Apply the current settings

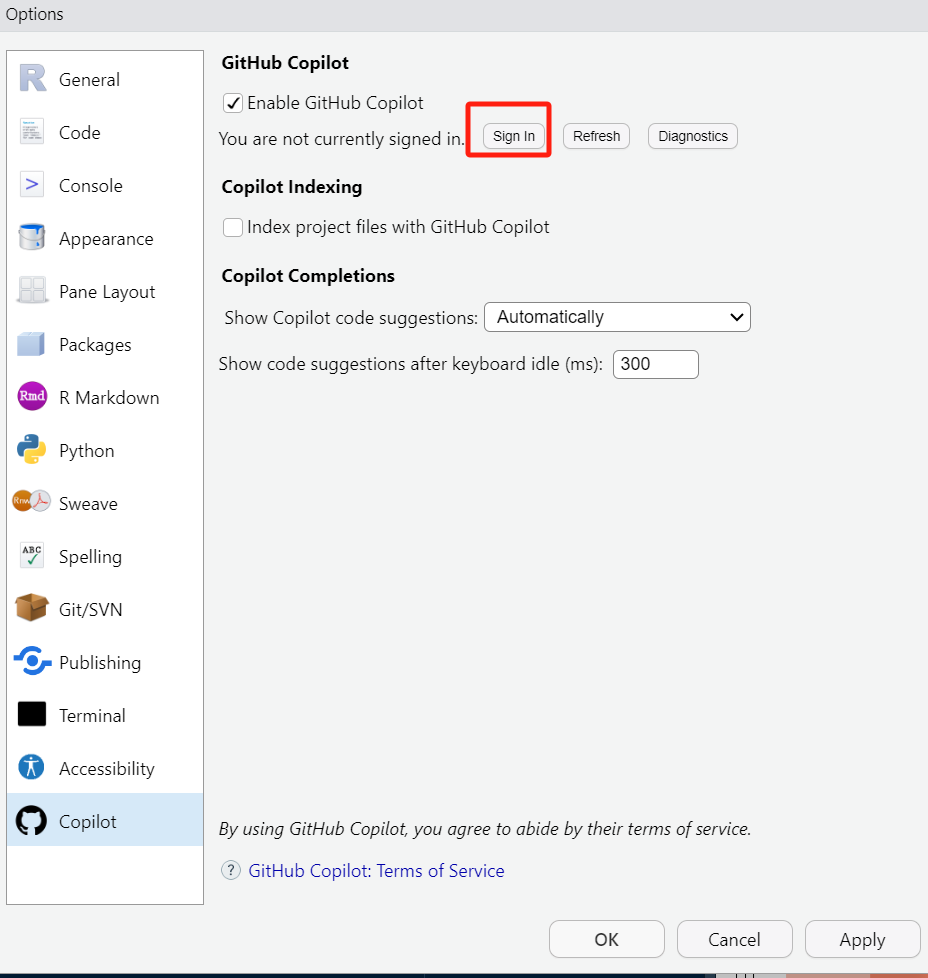coord(863,939)
